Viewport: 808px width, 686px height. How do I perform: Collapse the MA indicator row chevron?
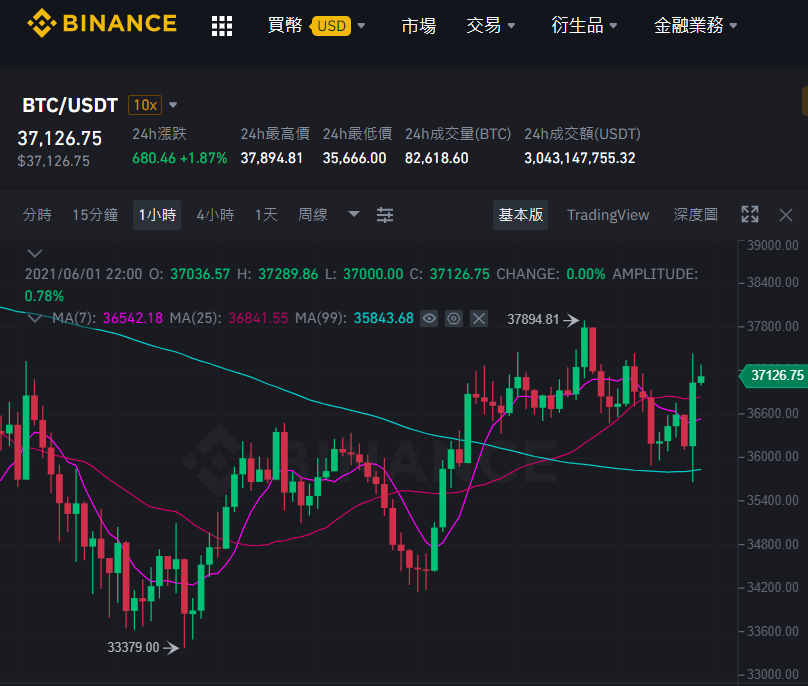pyautogui.click(x=35, y=318)
